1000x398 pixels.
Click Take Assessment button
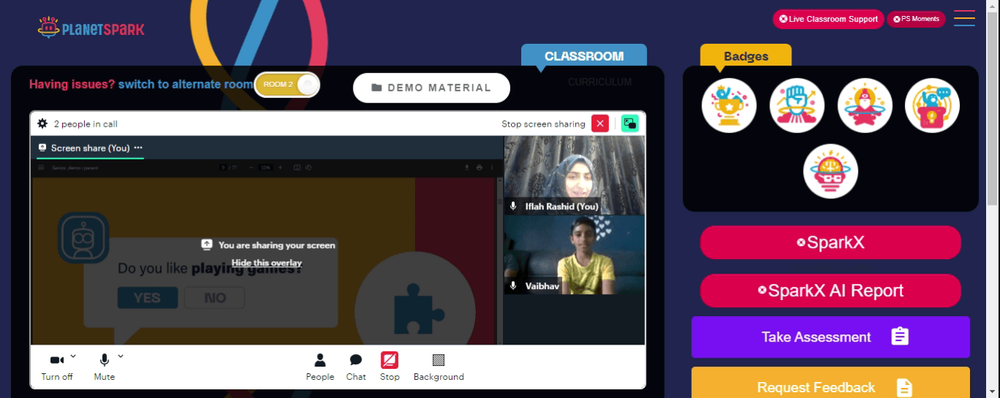pos(830,337)
